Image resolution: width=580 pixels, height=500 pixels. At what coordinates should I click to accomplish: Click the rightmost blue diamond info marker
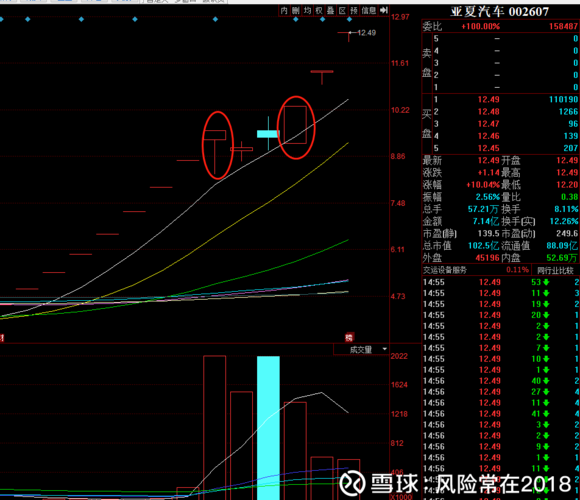pos(349,19)
